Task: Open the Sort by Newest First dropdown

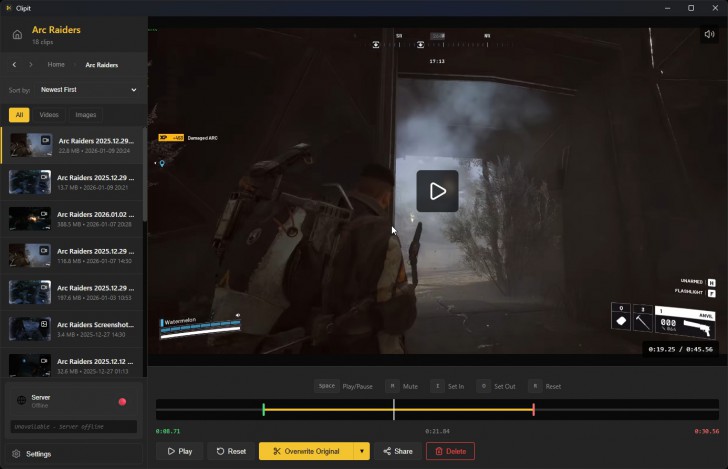Action: 88,90
